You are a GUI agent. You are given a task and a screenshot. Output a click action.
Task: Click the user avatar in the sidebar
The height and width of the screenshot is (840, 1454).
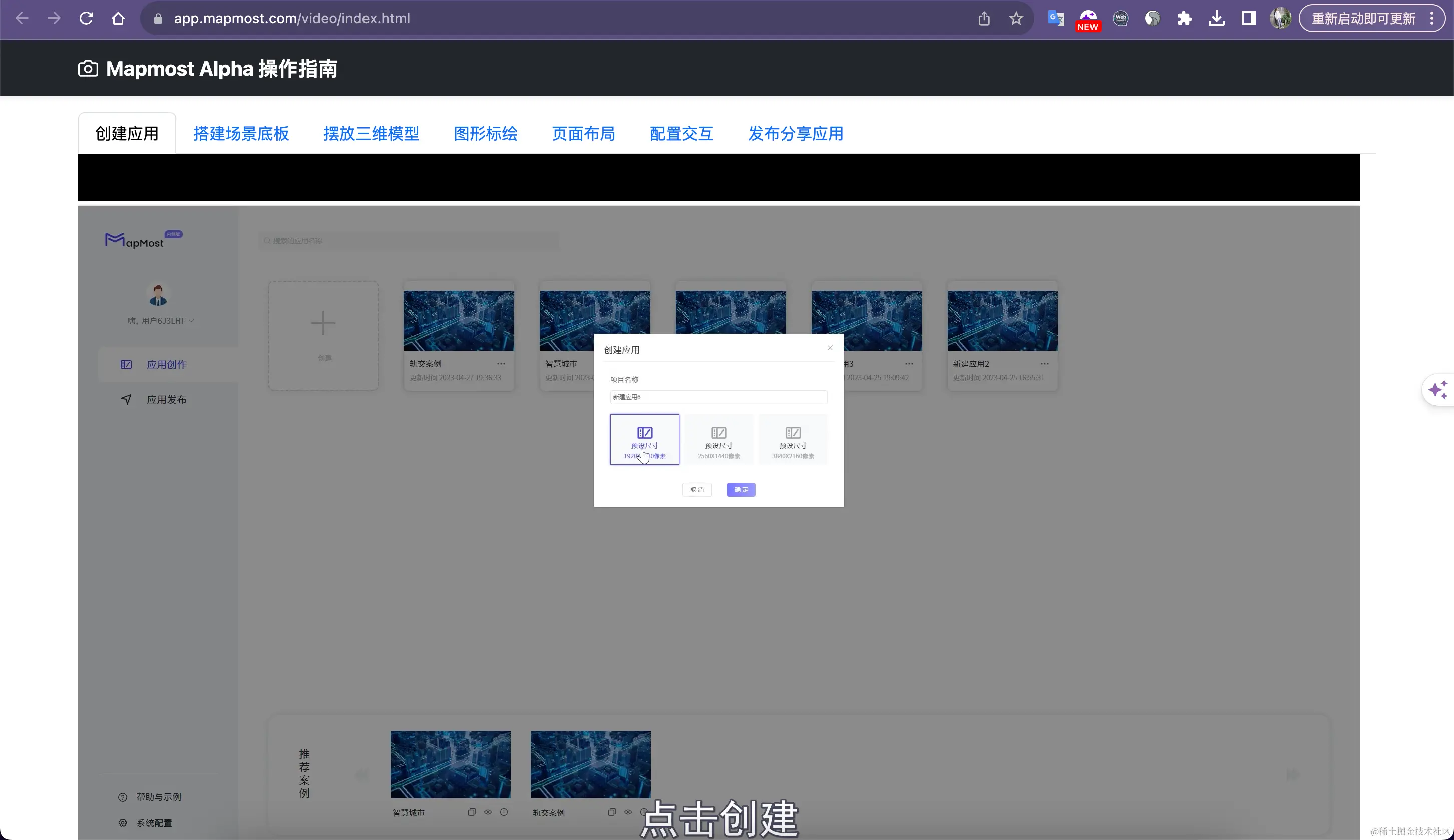point(158,295)
